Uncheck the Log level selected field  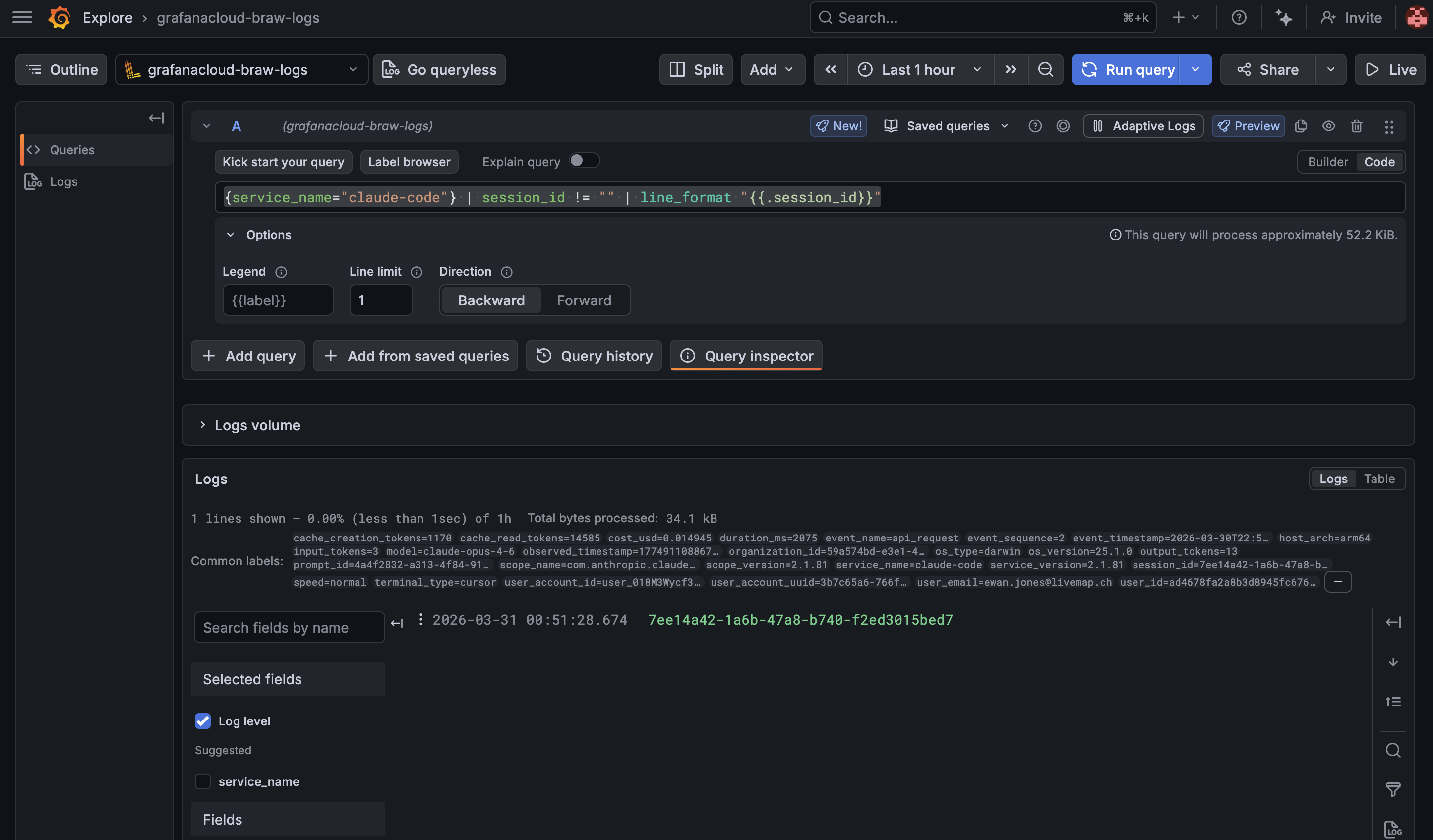click(x=202, y=720)
